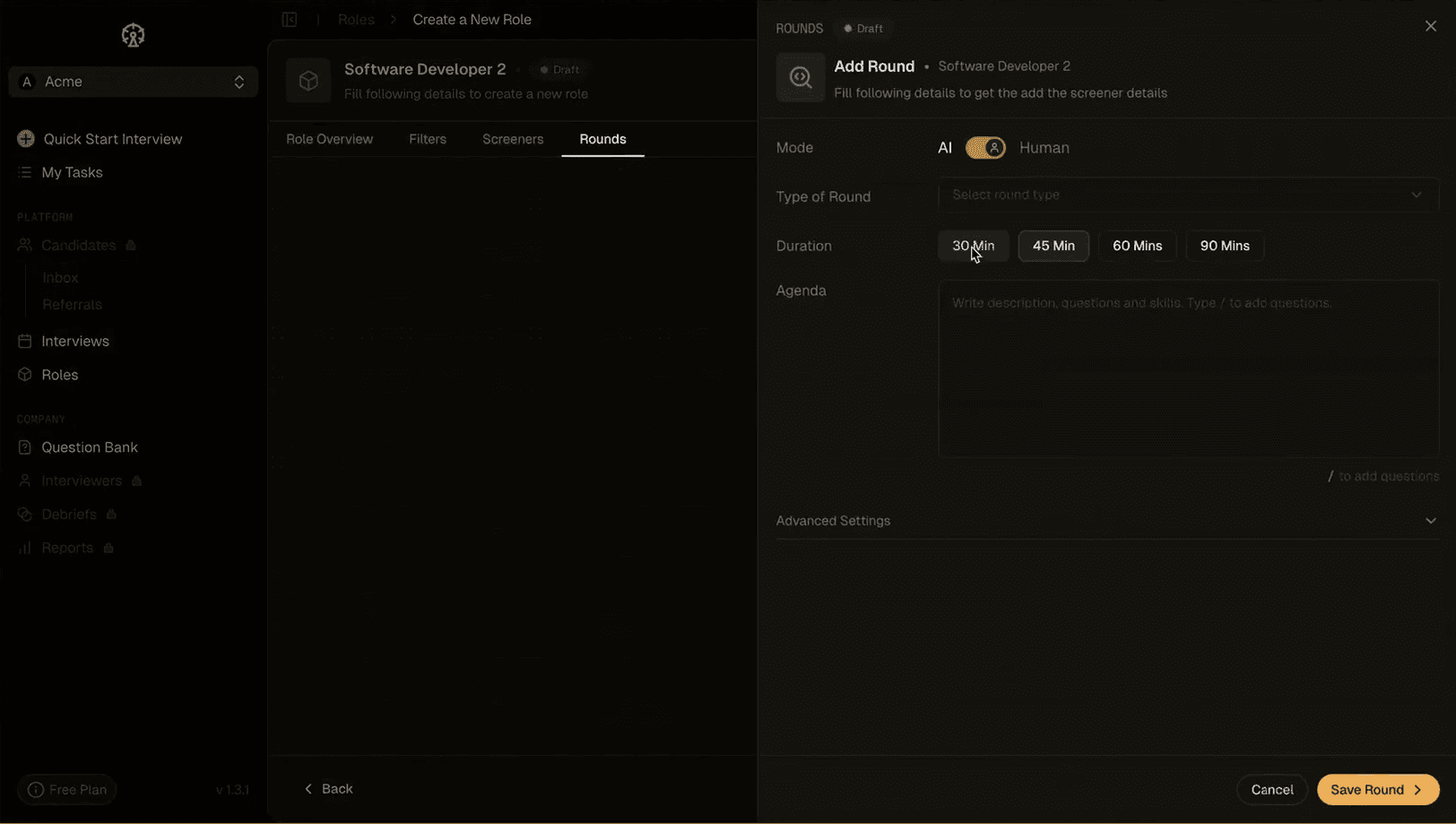Image resolution: width=1456 pixels, height=824 pixels.
Task: Open the Referrals sub-item
Action: 72,305
